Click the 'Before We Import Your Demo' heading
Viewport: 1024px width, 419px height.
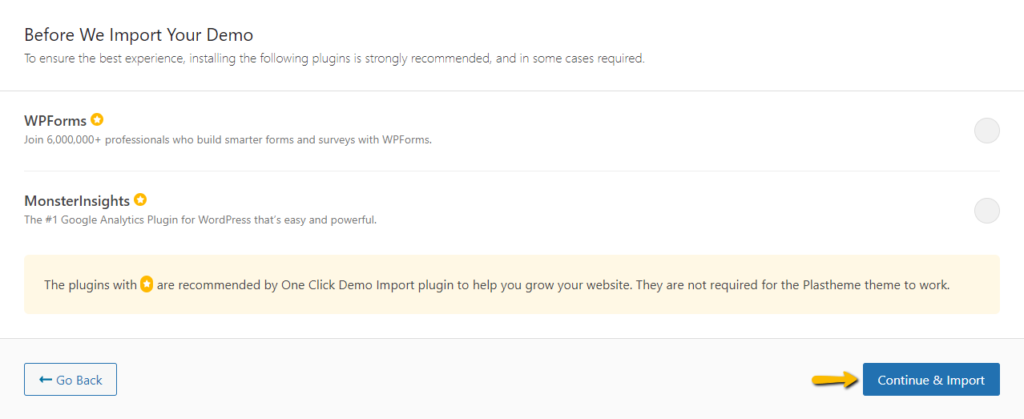click(x=138, y=35)
